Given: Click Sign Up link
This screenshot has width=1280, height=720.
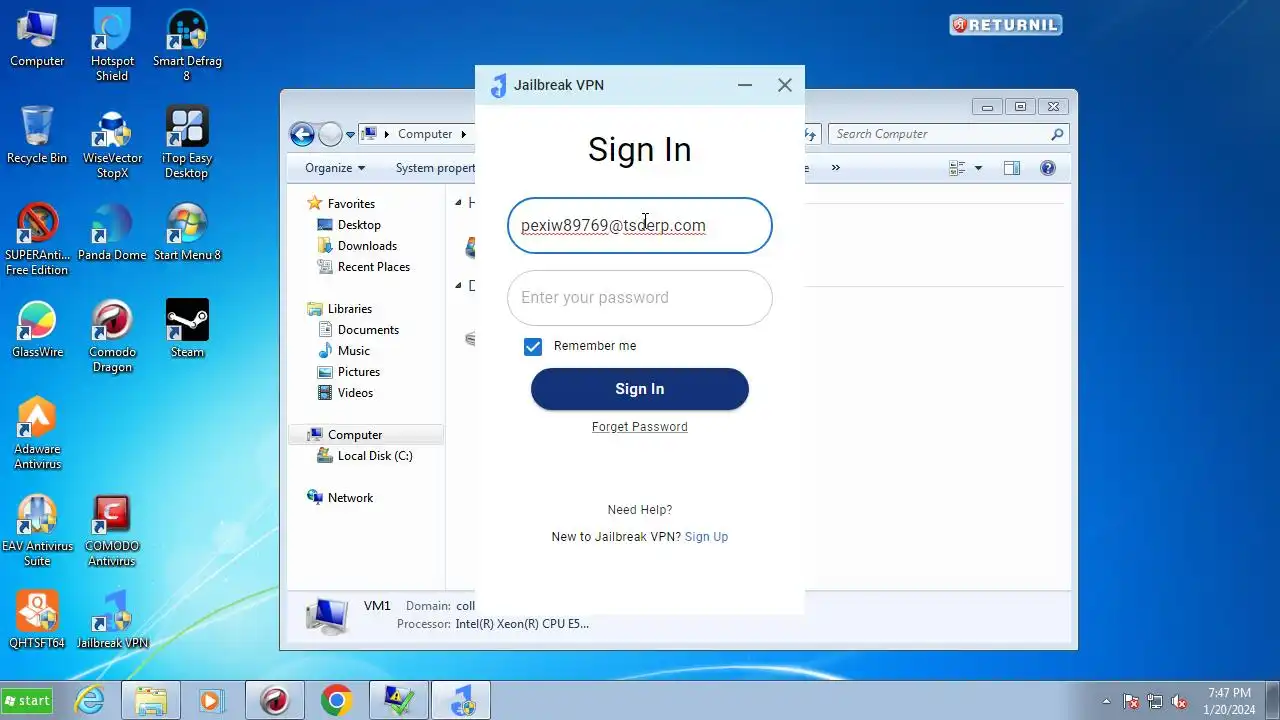Looking at the screenshot, I should pos(706,537).
